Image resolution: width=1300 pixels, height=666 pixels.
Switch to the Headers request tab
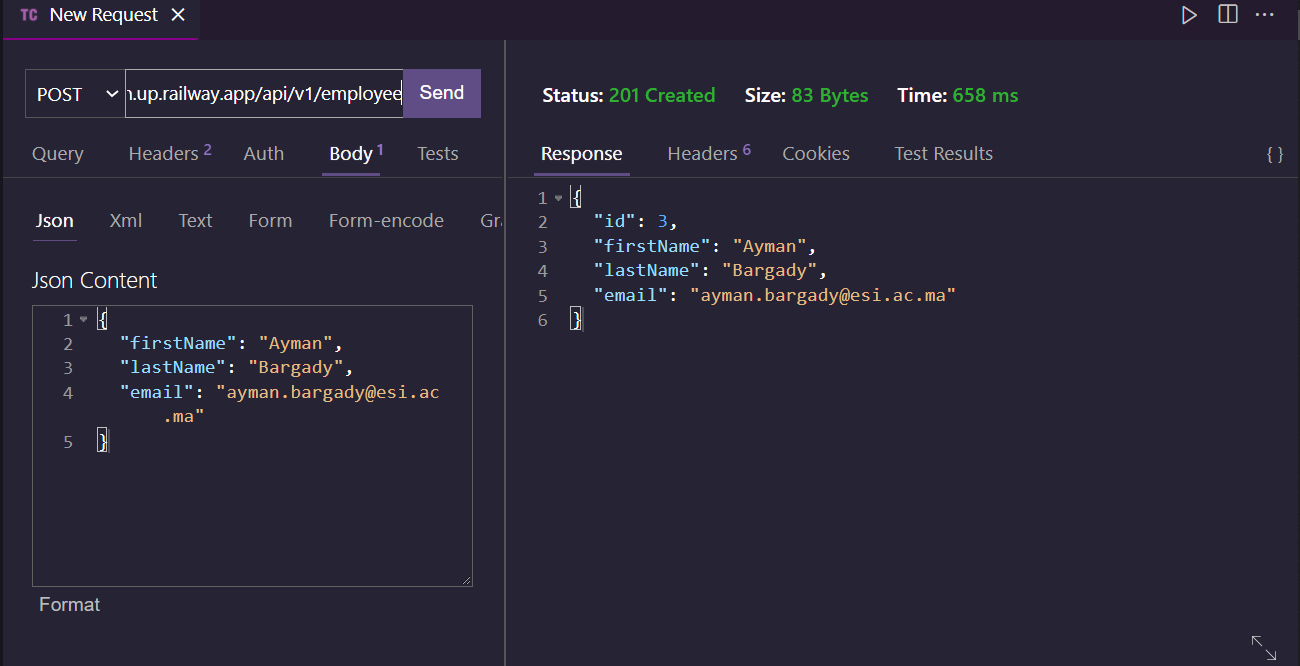(x=161, y=153)
